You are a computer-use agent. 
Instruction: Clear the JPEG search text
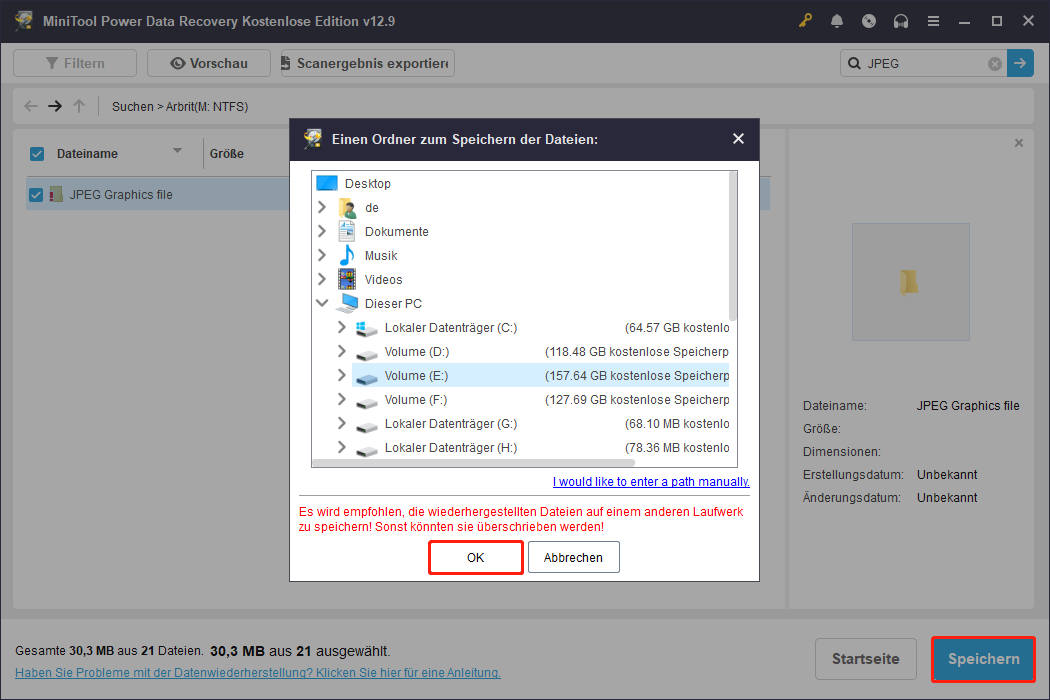point(994,64)
